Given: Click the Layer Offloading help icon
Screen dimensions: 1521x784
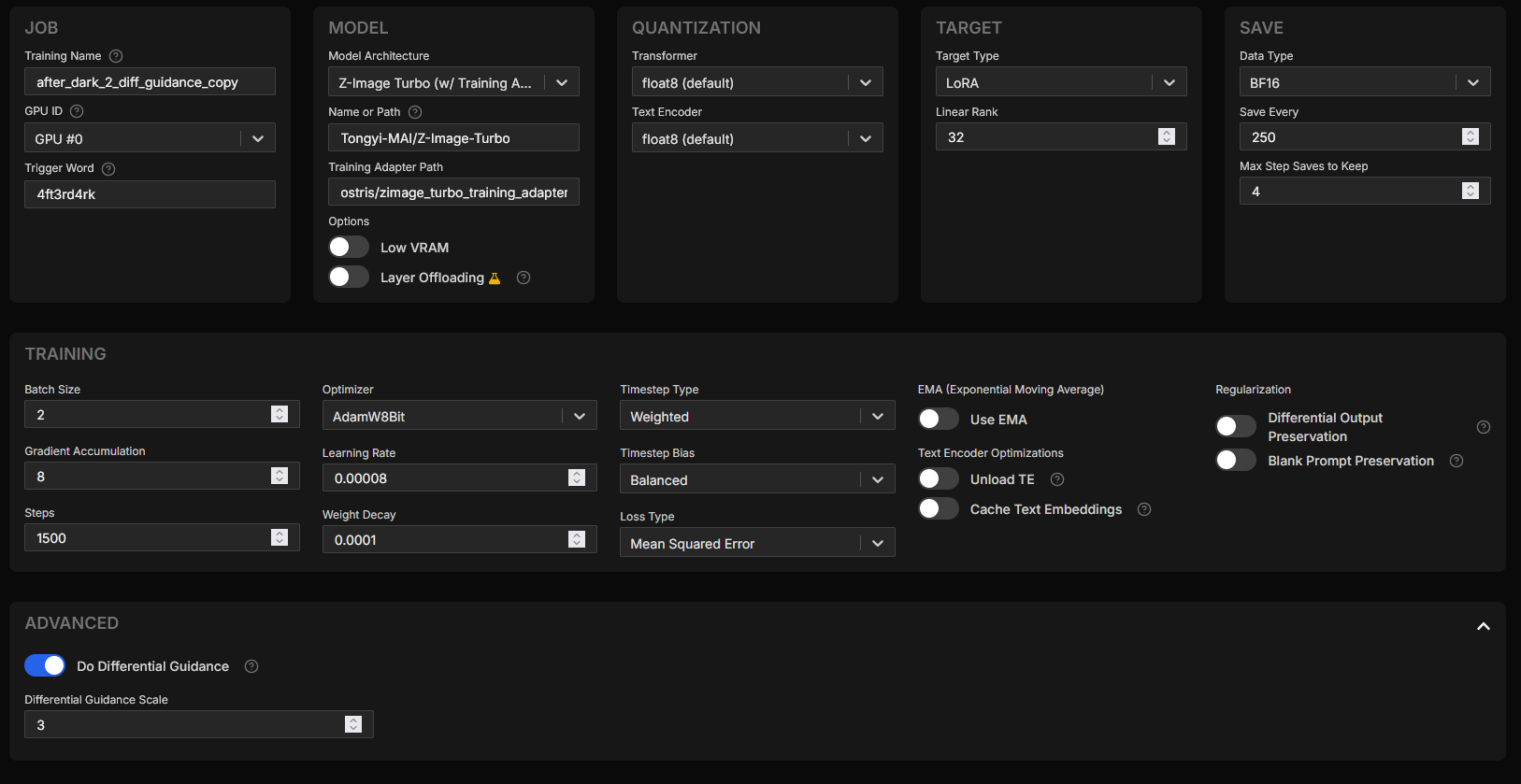Looking at the screenshot, I should [x=524, y=278].
